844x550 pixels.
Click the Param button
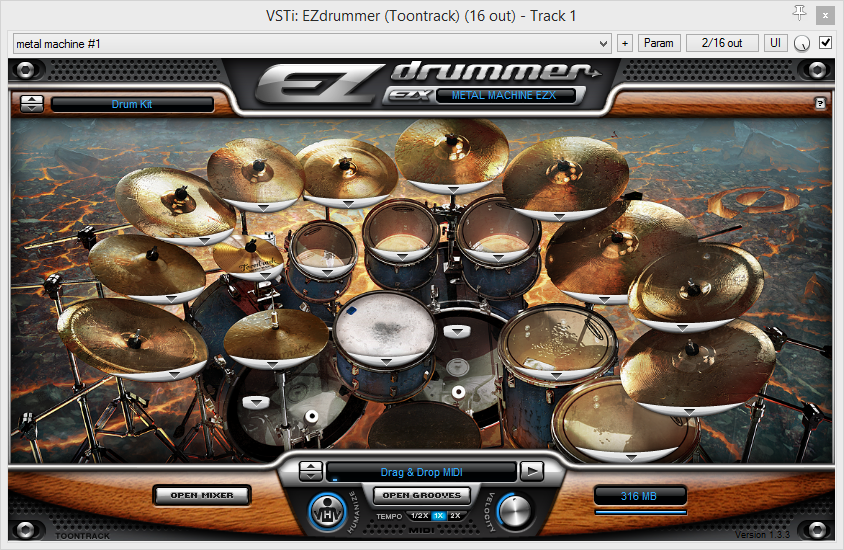(x=659, y=43)
